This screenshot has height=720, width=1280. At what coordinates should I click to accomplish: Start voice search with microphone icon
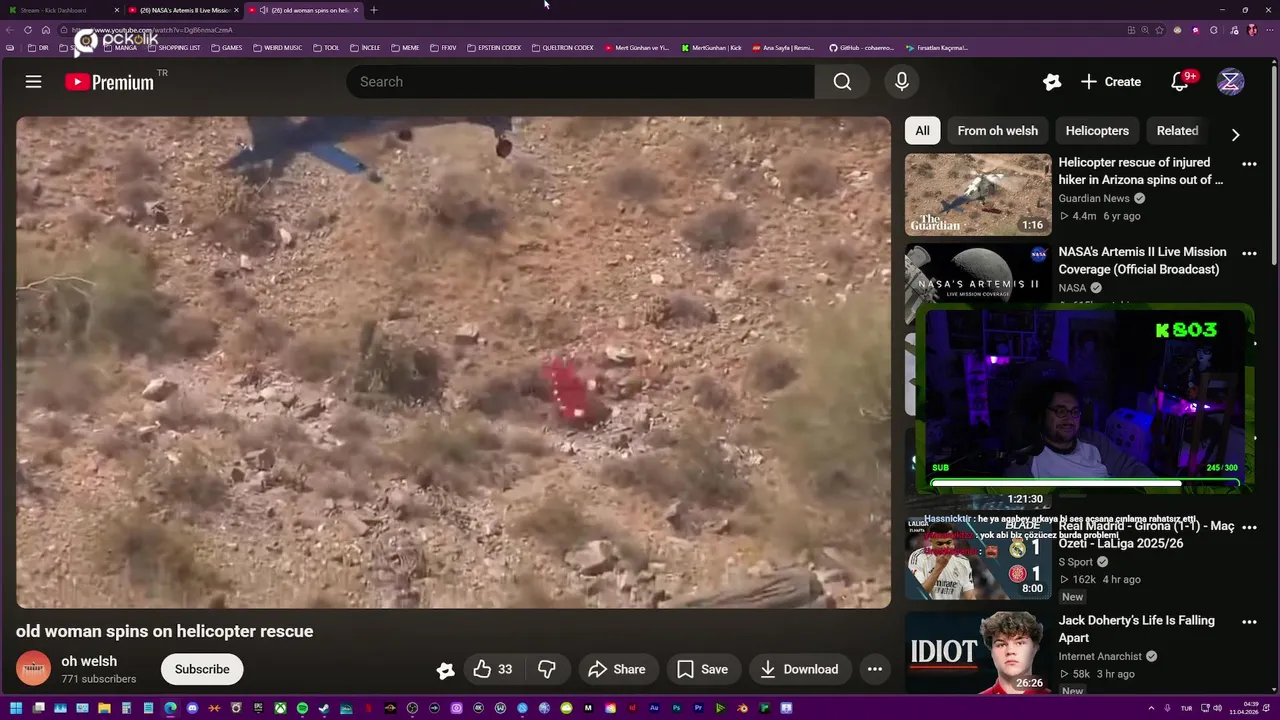point(902,82)
